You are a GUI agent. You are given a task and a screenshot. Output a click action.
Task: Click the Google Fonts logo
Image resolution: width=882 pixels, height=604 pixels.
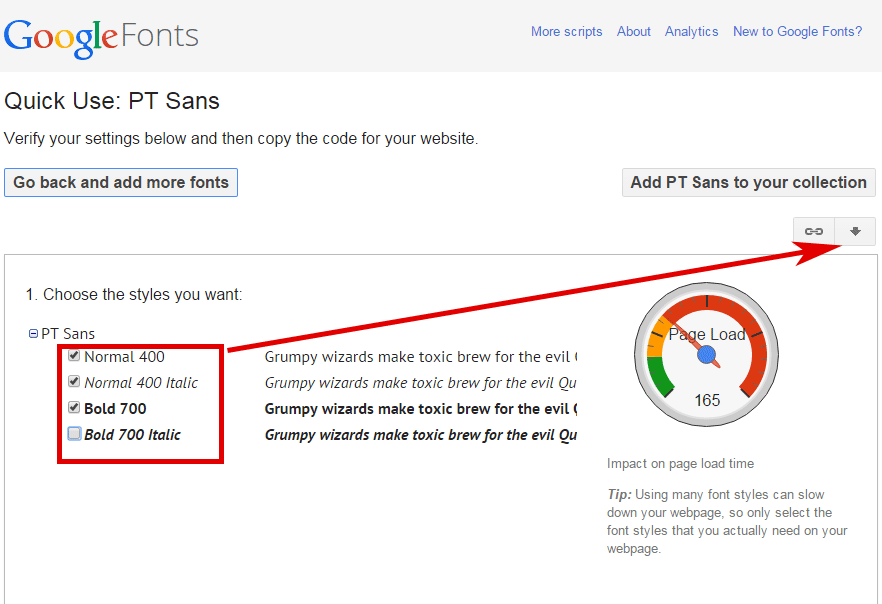click(101, 38)
